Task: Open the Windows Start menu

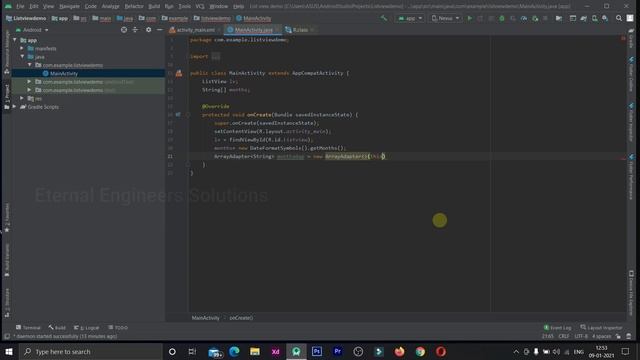Action: [9, 351]
